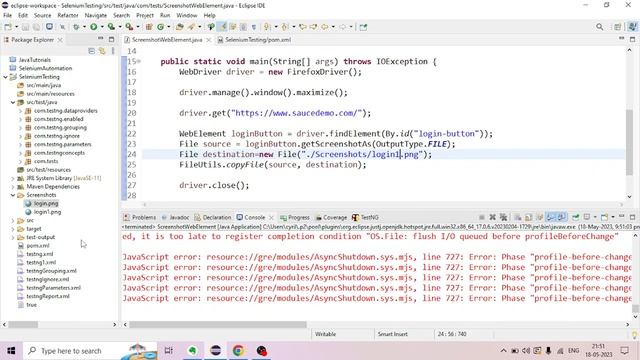Open dropdown arrow next to Run button

102,27
